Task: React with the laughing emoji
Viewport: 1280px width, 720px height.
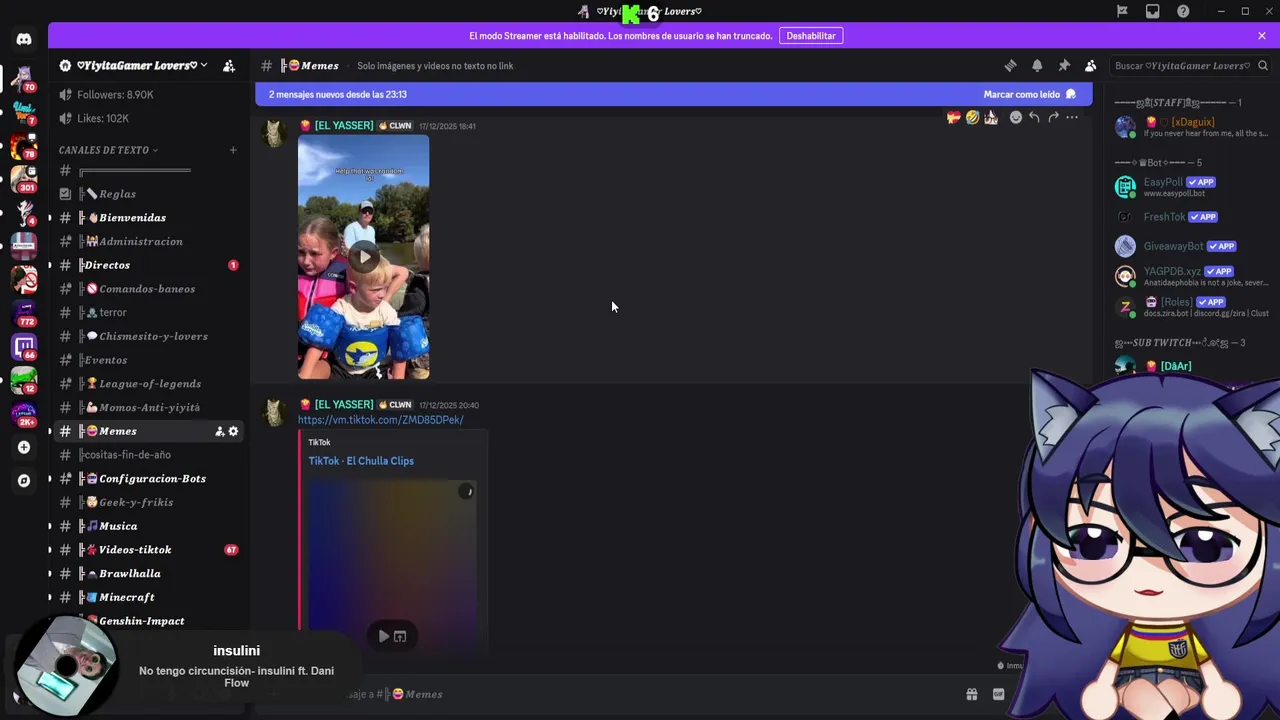Action: (972, 117)
